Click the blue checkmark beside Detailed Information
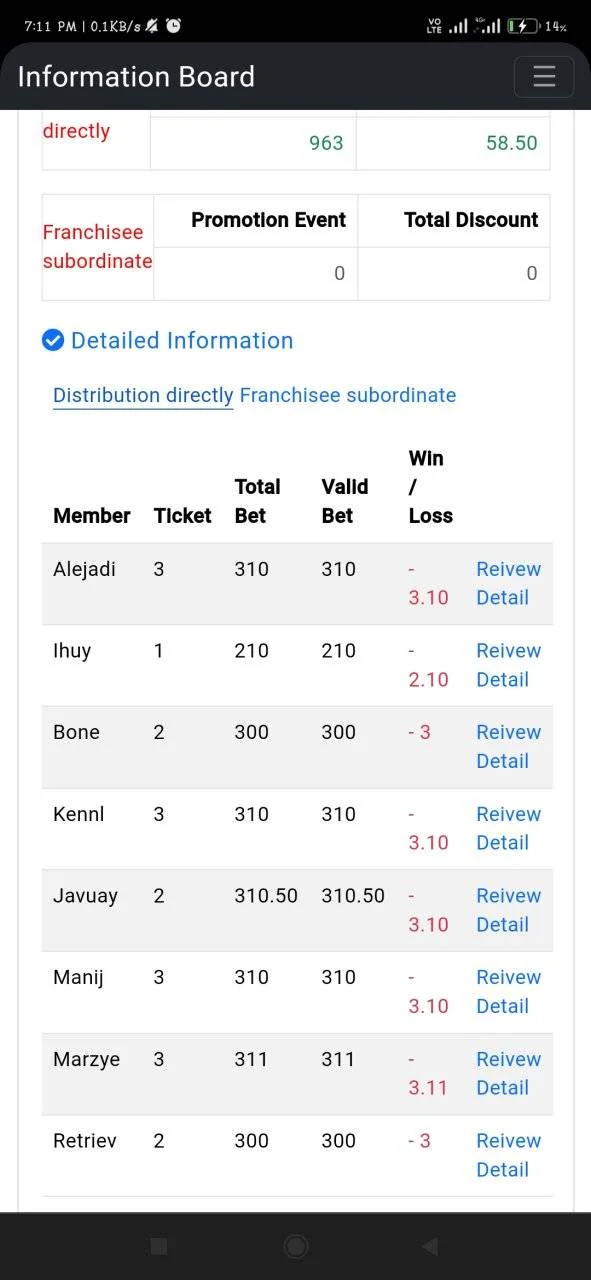591x1280 pixels. click(x=53, y=341)
